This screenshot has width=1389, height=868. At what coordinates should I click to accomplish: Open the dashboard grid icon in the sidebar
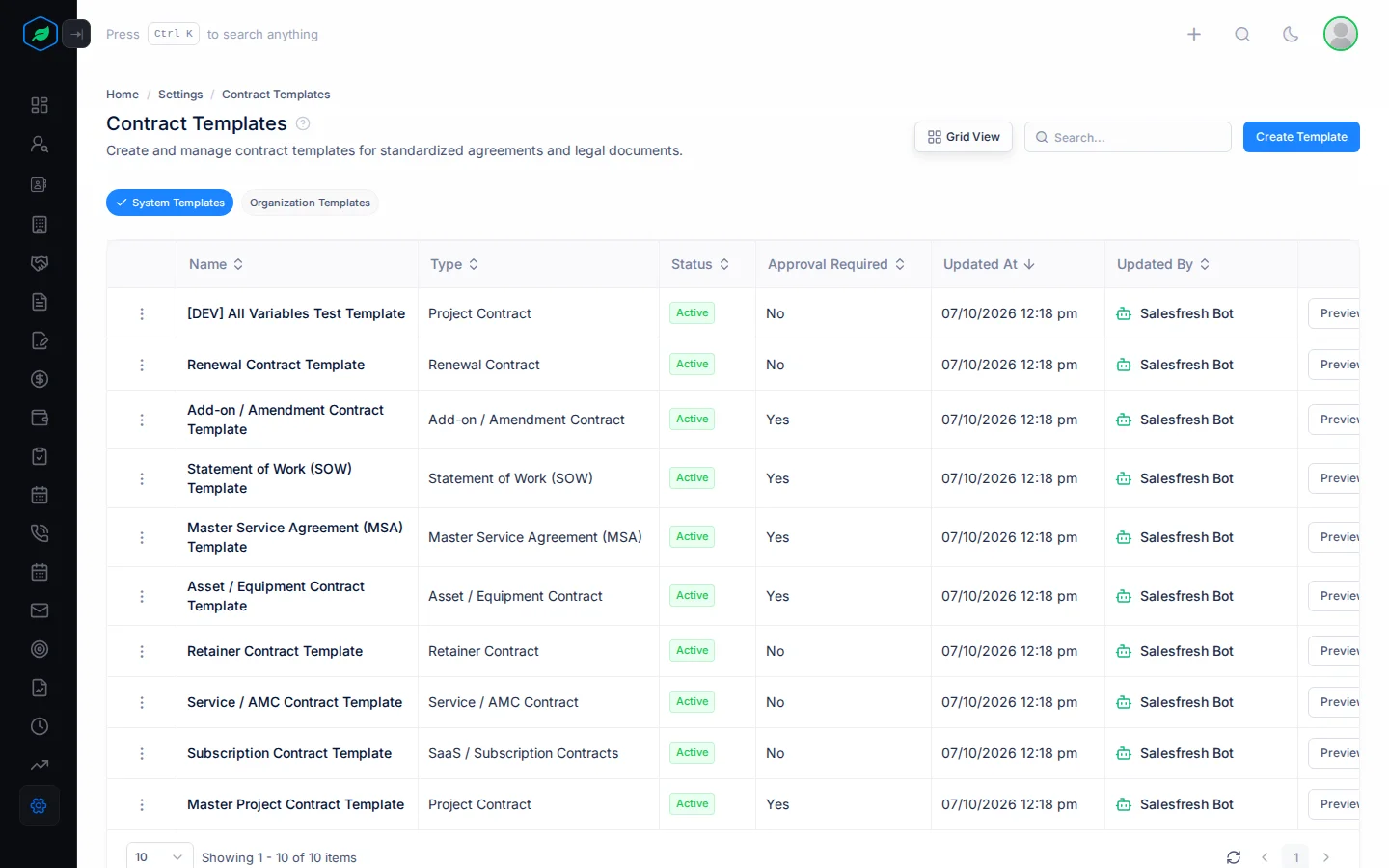coord(40,105)
